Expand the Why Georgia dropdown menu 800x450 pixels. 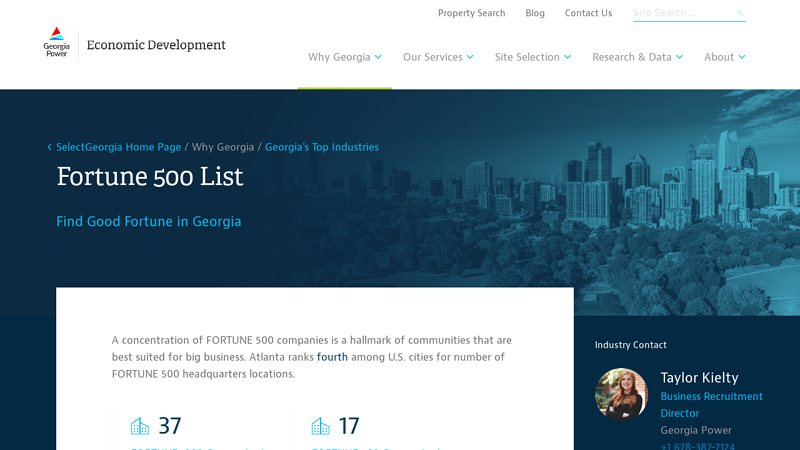(x=344, y=57)
